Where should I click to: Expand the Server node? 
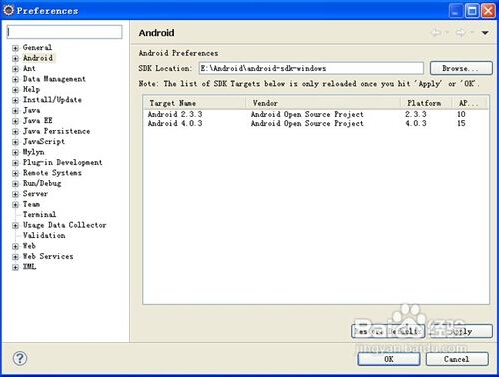point(15,194)
